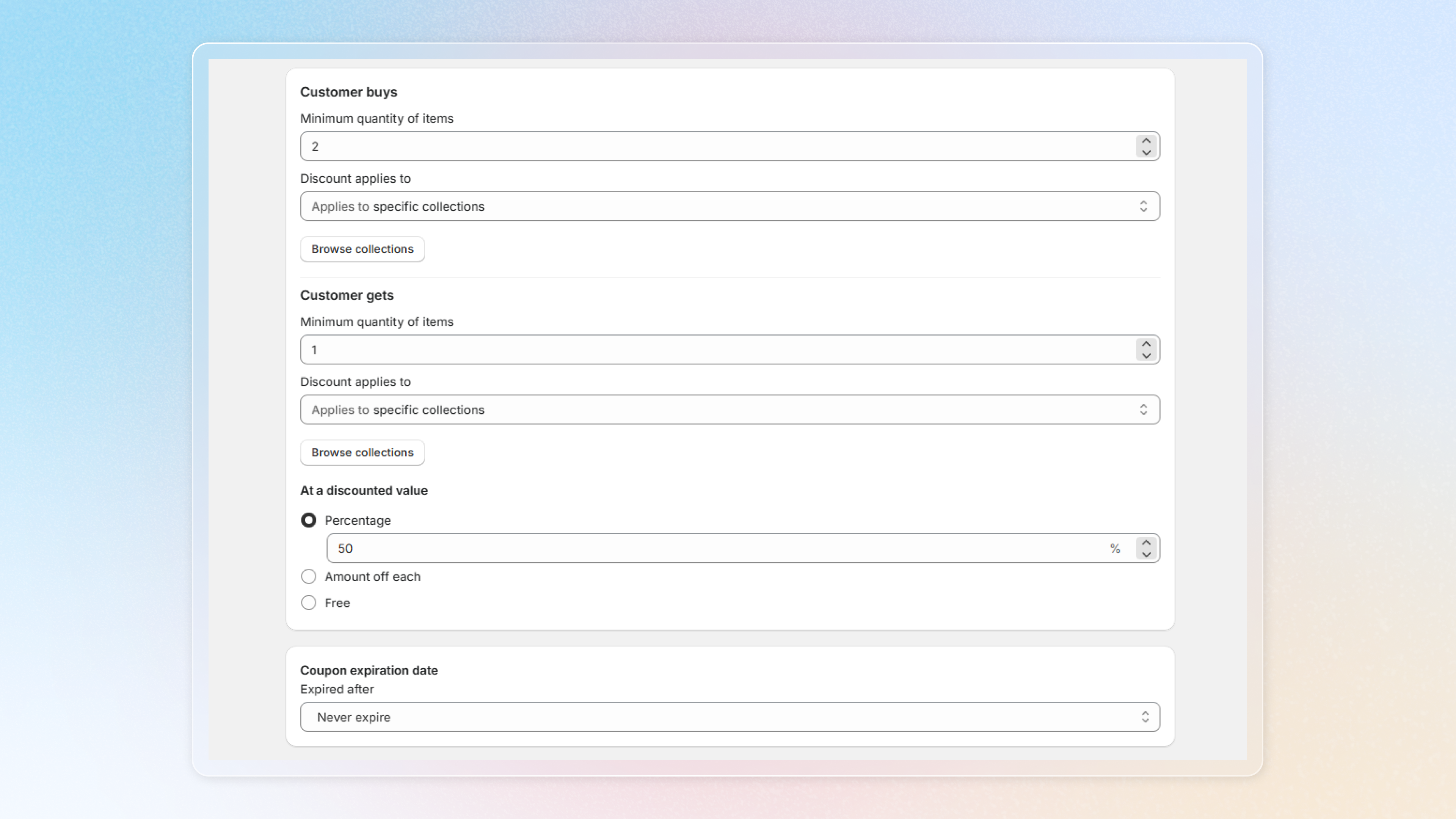Click Browse collections under Customer gets
The height and width of the screenshot is (819, 1456).
[362, 452]
